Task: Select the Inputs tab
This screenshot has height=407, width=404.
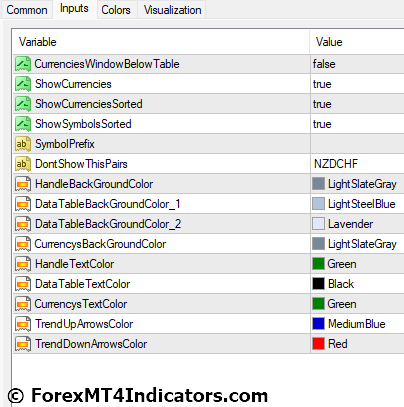Action: tap(74, 9)
